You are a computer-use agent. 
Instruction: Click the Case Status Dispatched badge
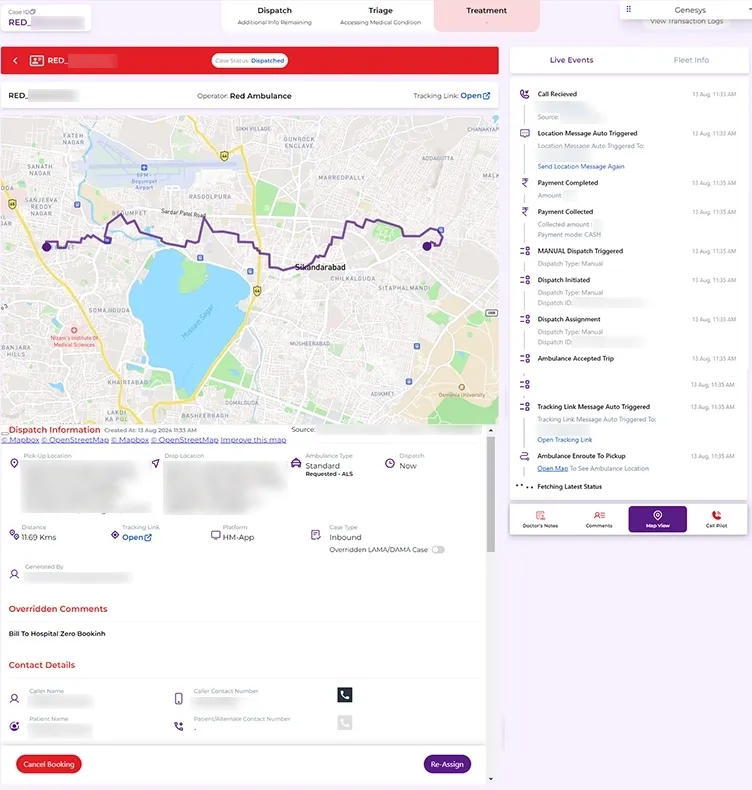(249, 60)
